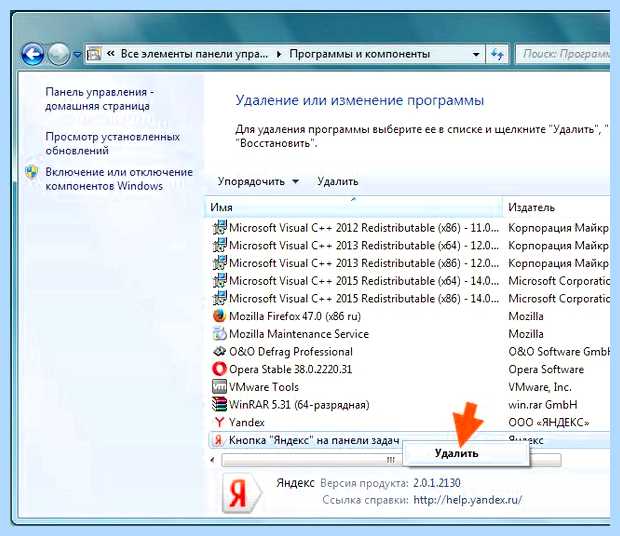The height and width of the screenshot is (536, 620).
Task: Select 'Microsoft Visual C++ 2015 Redistributable (x86)' row text
Action: [x=364, y=298]
